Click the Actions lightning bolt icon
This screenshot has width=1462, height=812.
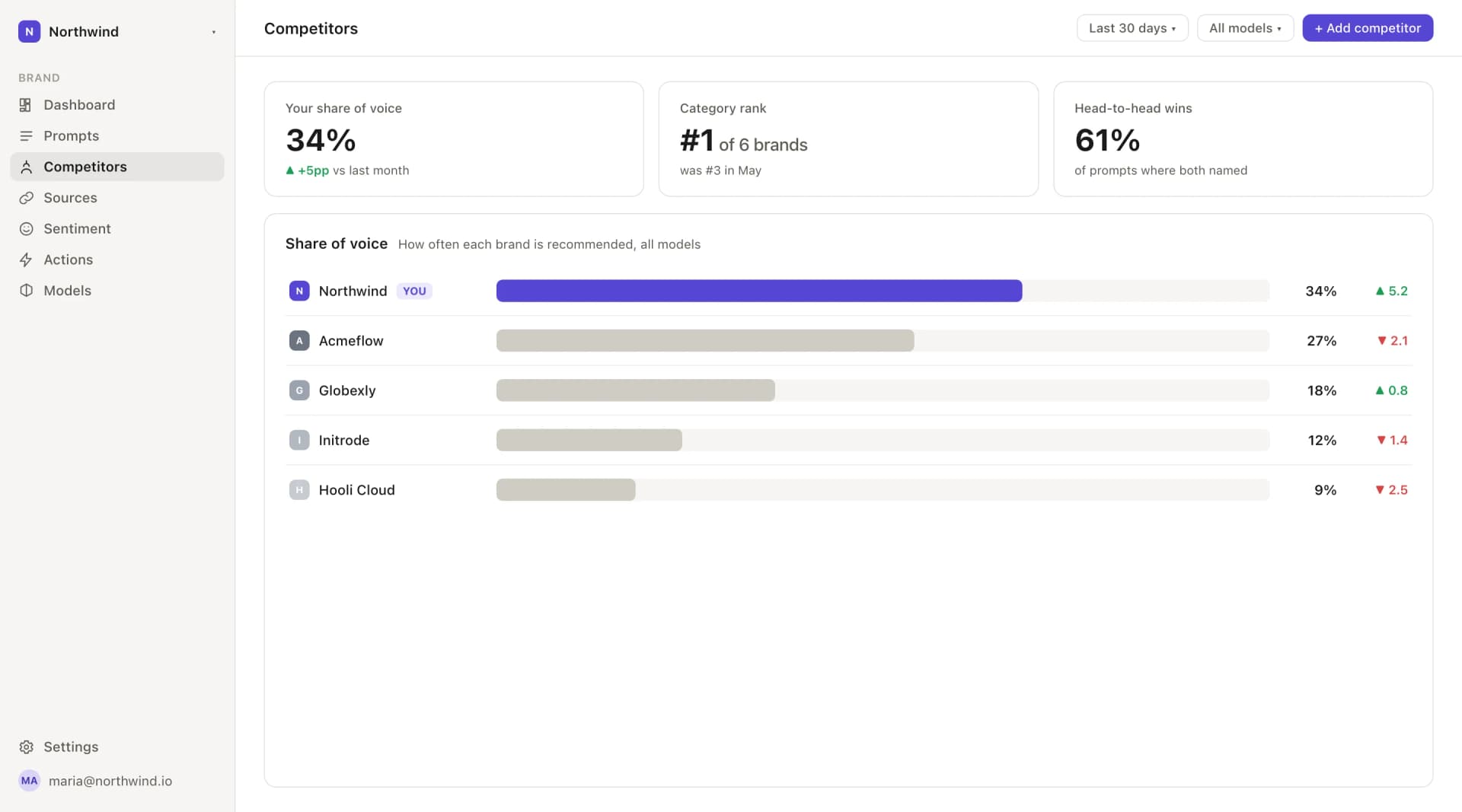pyautogui.click(x=26, y=260)
